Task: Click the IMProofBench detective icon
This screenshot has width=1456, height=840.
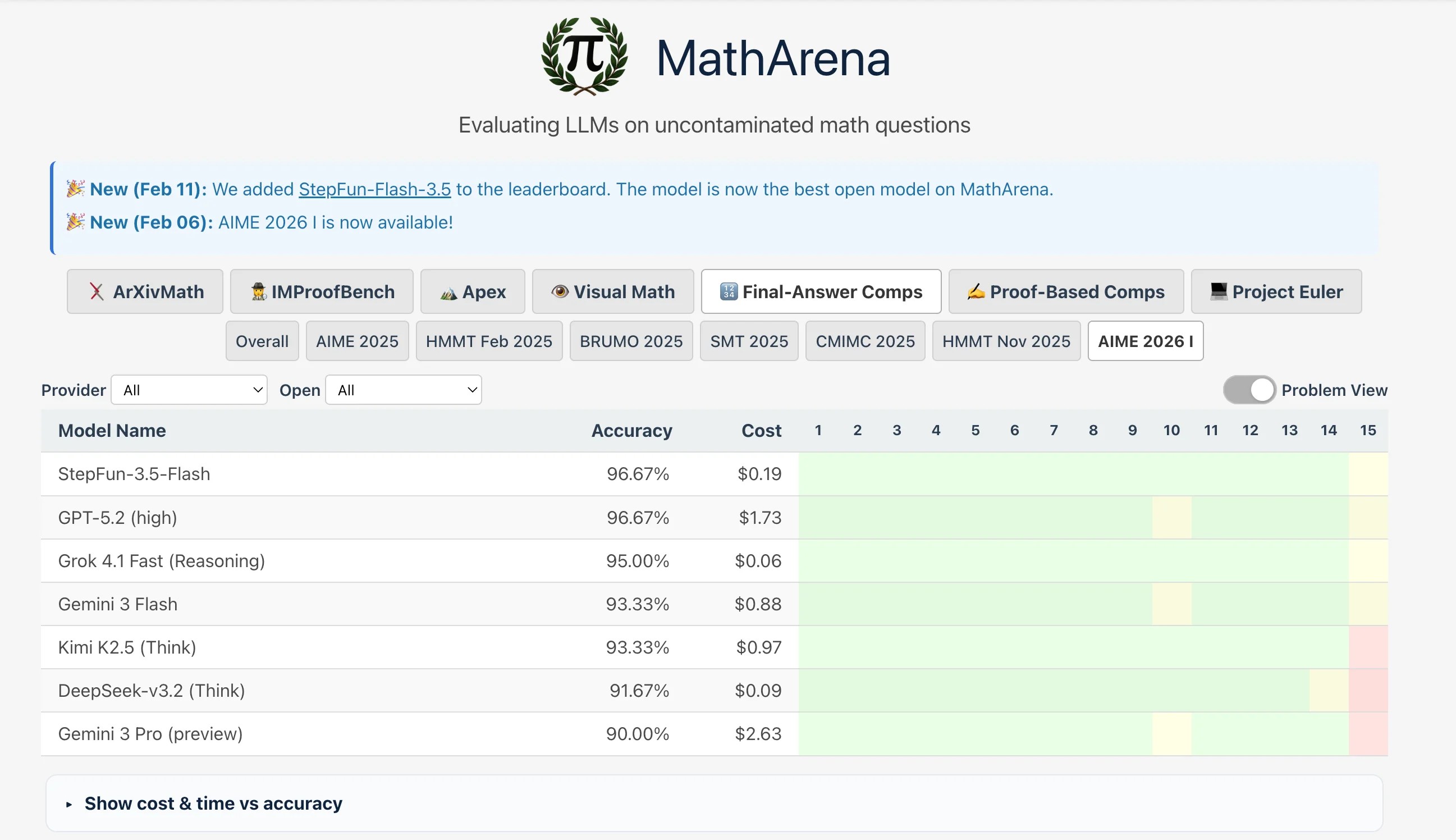Action: [x=259, y=292]
